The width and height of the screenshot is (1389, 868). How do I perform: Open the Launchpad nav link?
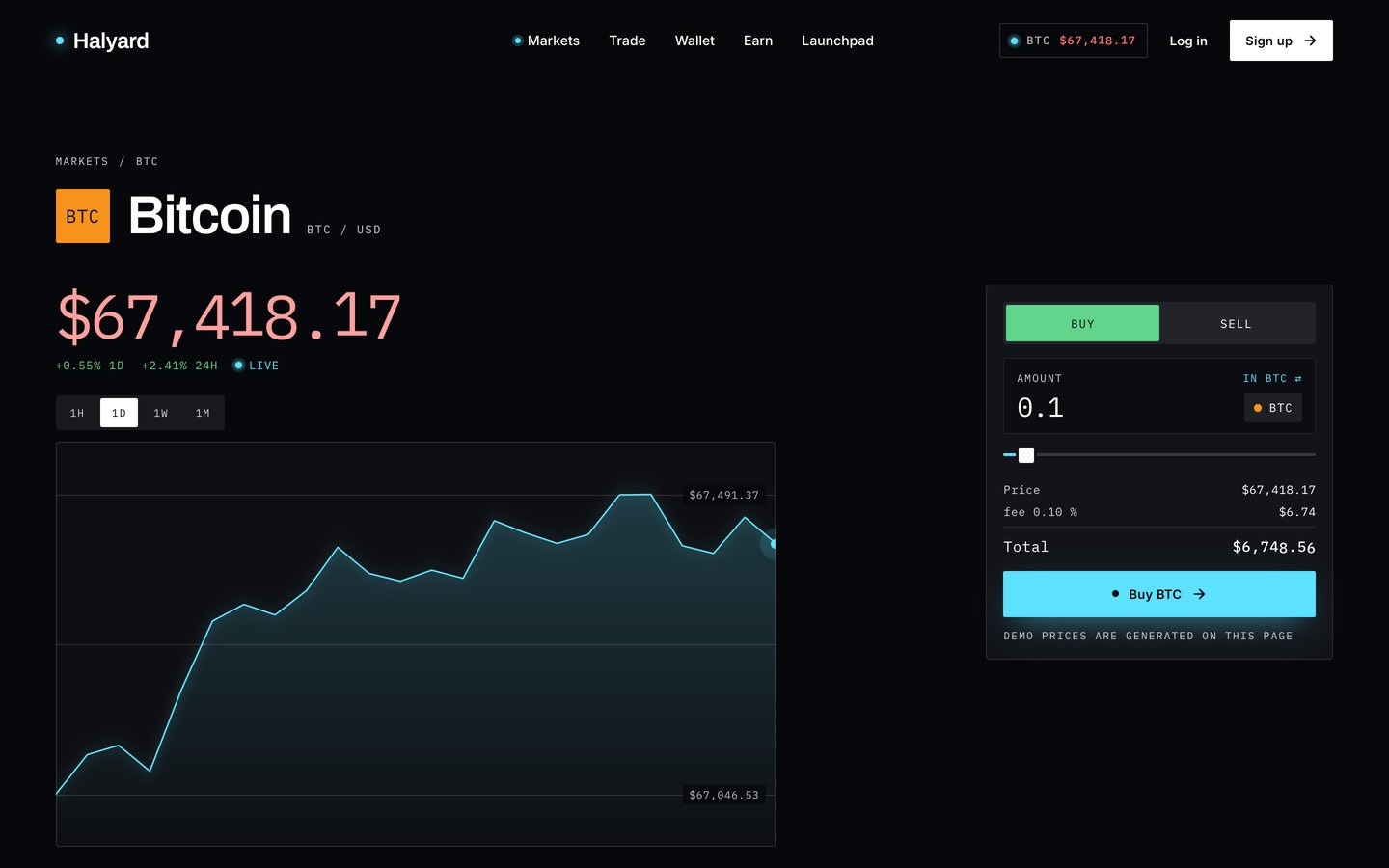pos(837,41)
